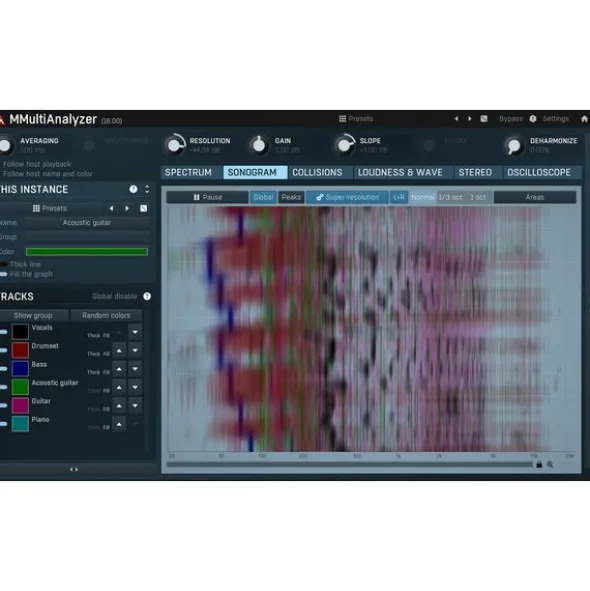Collapse the This Instance panel arrows
Viewport: 590px width, 591px height.
click(147, 189)
